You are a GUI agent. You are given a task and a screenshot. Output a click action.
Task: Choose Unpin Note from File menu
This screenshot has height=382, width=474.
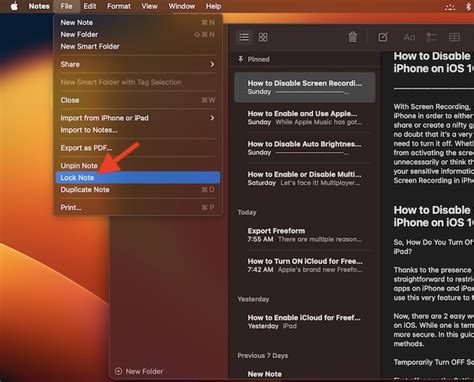click(138, 166)
